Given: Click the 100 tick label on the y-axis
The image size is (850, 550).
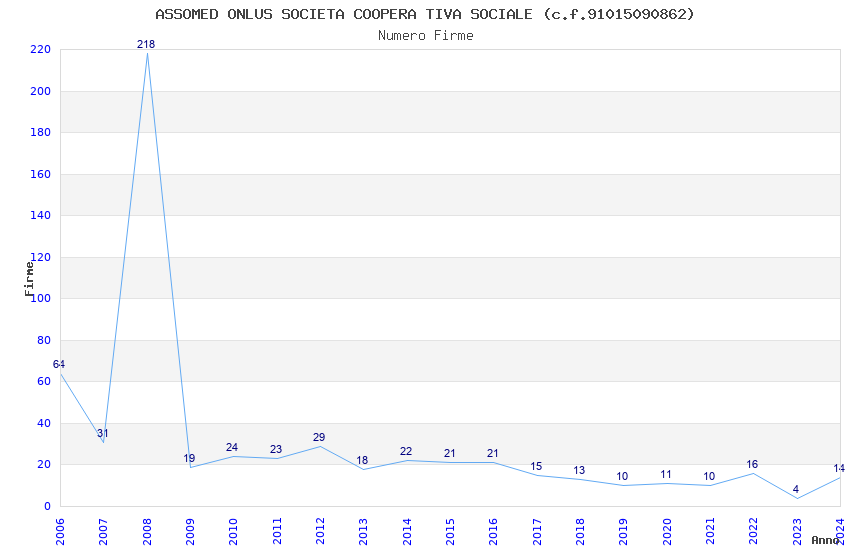Looking at the screenshot, I should coord(42,298).
